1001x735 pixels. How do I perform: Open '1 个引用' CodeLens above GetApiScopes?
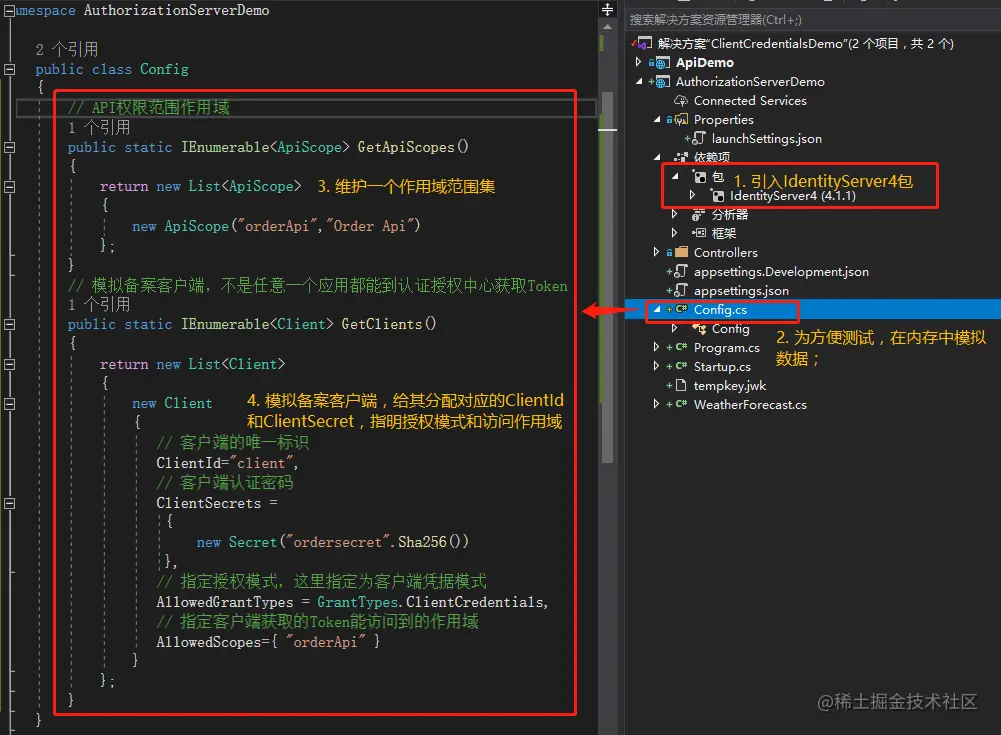99,127
